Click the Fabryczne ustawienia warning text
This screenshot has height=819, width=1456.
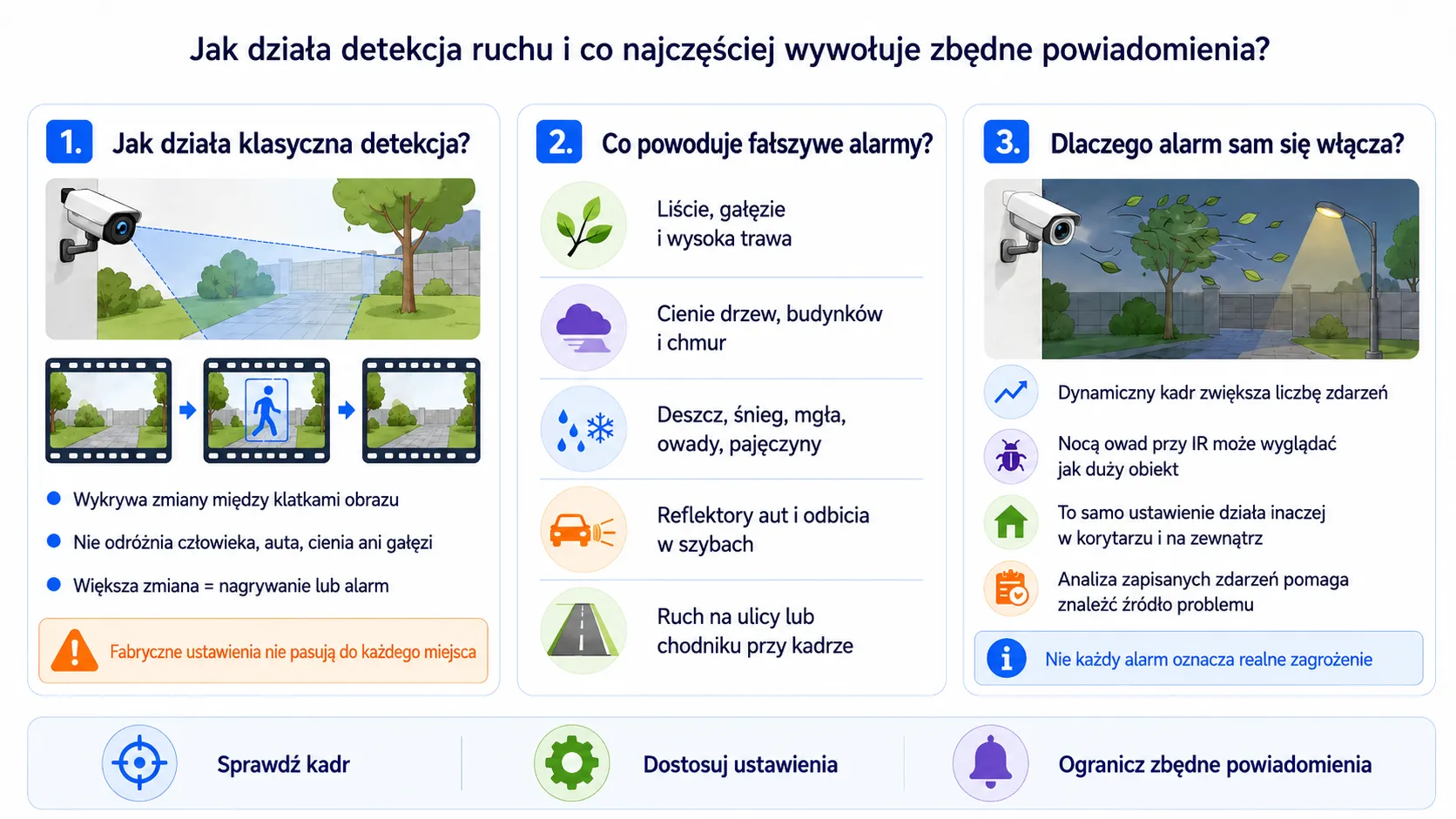click(293, 652)
